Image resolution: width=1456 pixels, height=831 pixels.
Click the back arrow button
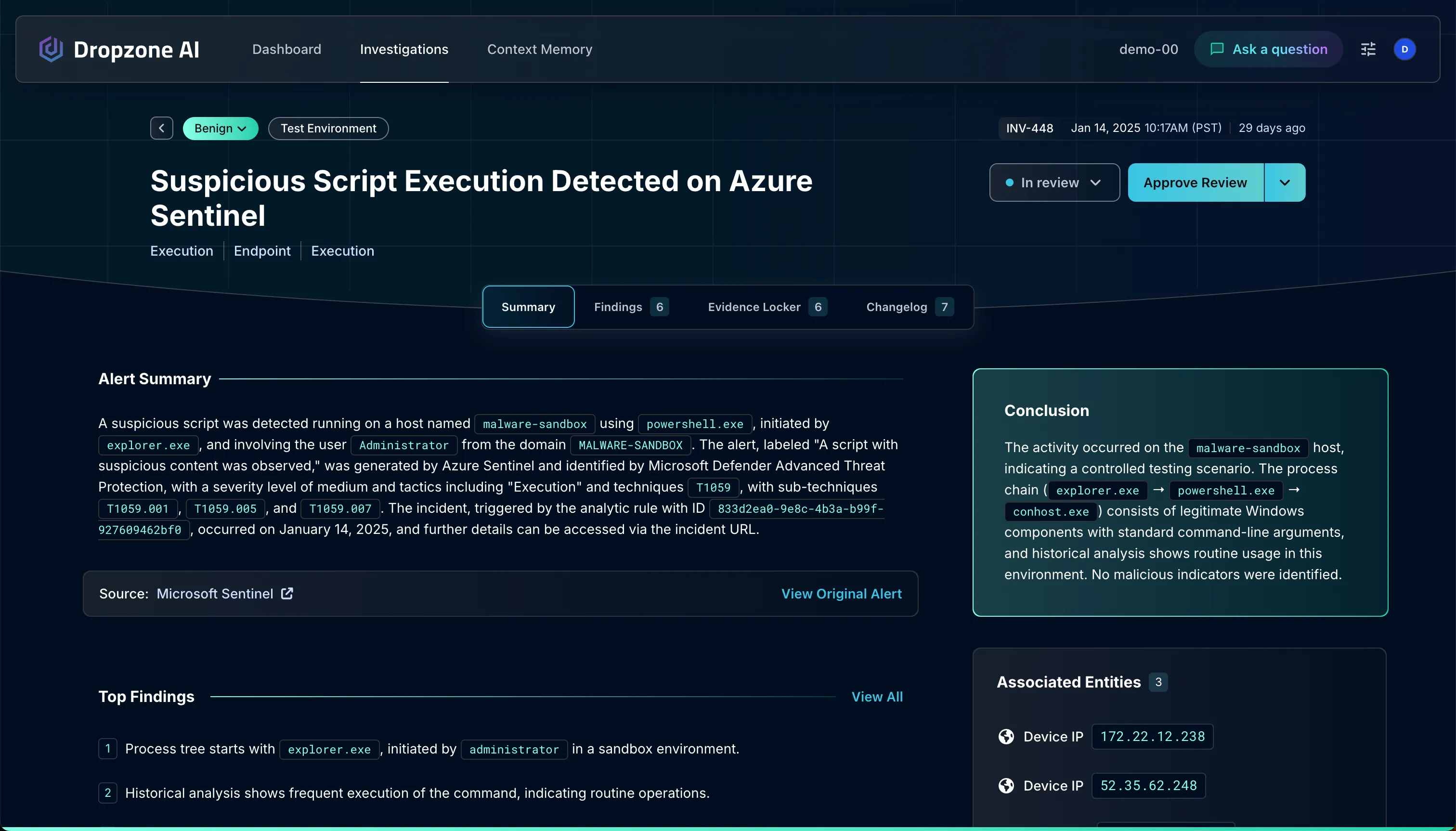coord(161,129)
